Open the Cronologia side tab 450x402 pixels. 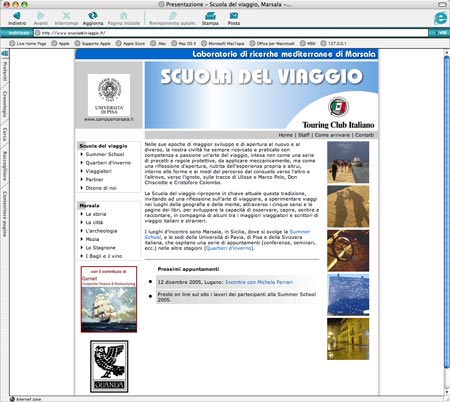(5, 104)
